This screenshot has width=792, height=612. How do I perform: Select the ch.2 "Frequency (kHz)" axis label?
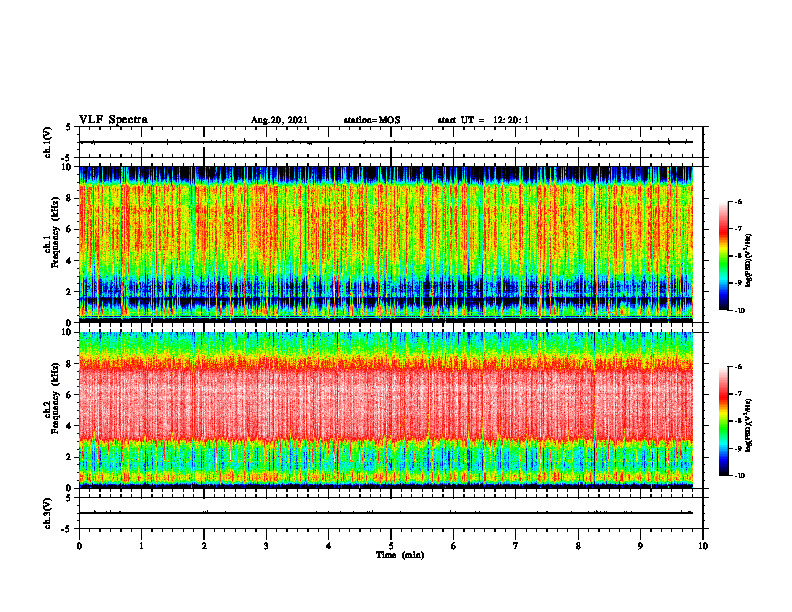coord(54,398)
